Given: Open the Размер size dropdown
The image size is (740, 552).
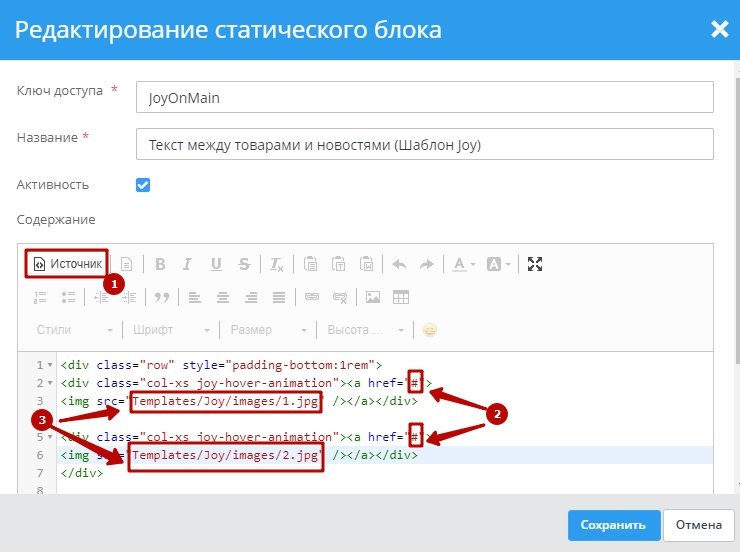Looking at the screenshot, I should point(266,330).
